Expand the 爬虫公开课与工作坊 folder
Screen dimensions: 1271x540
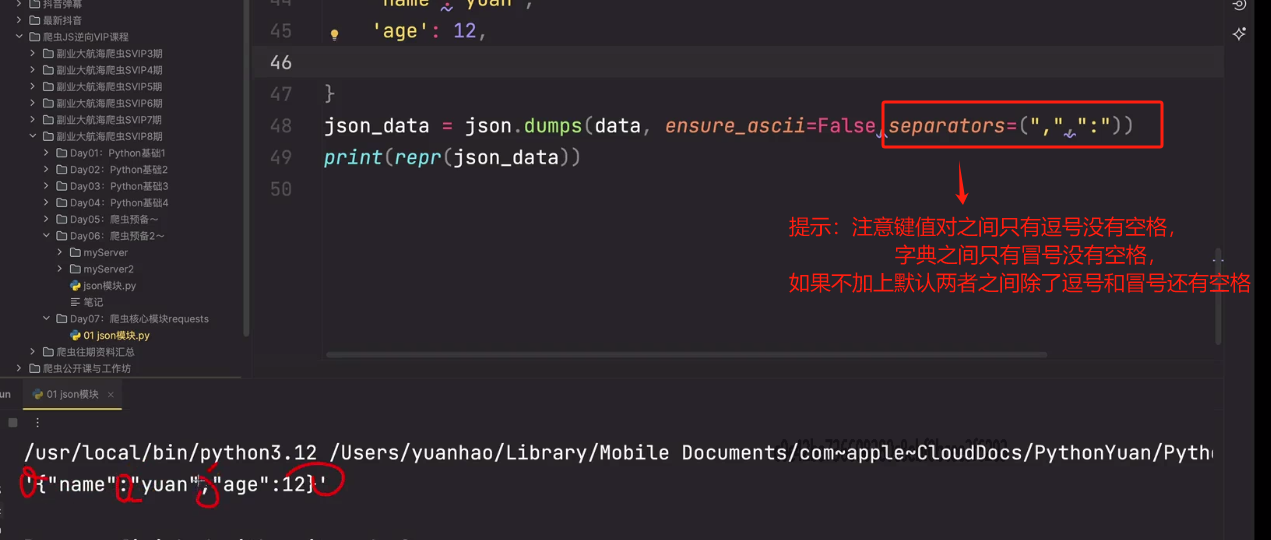coord(19,369)
